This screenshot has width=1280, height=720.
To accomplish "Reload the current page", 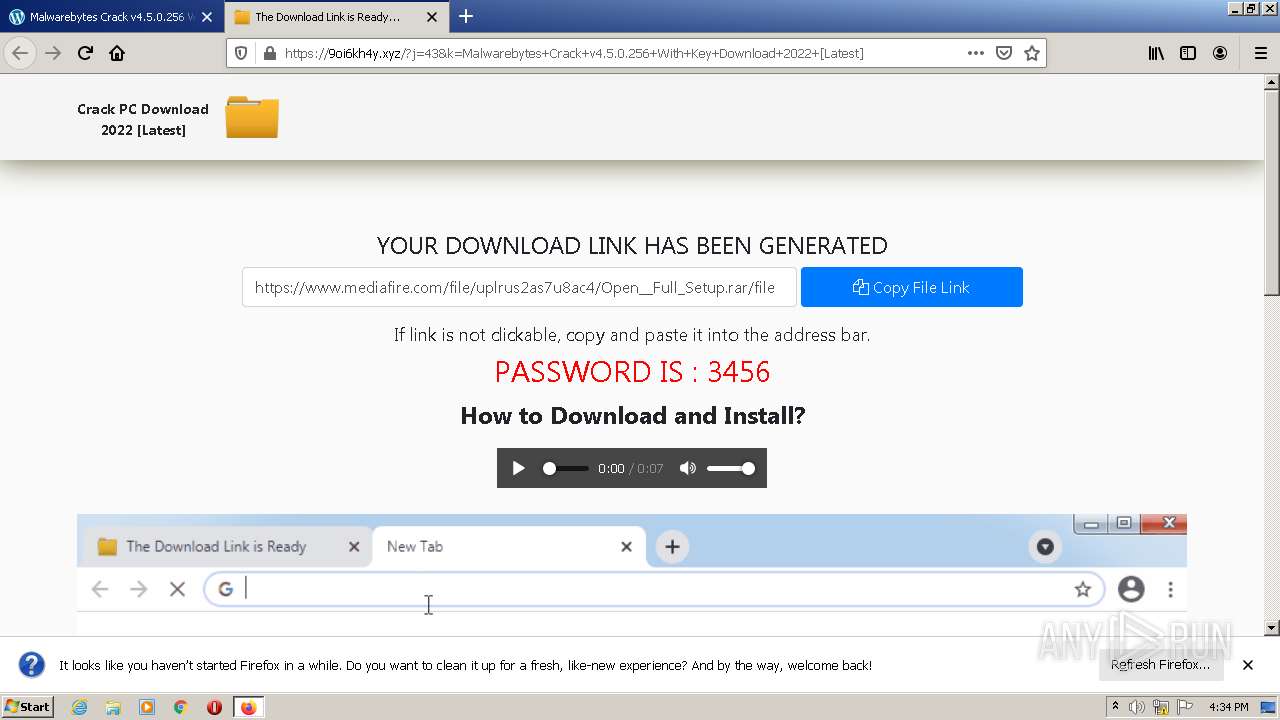I will tap(85, 53).
